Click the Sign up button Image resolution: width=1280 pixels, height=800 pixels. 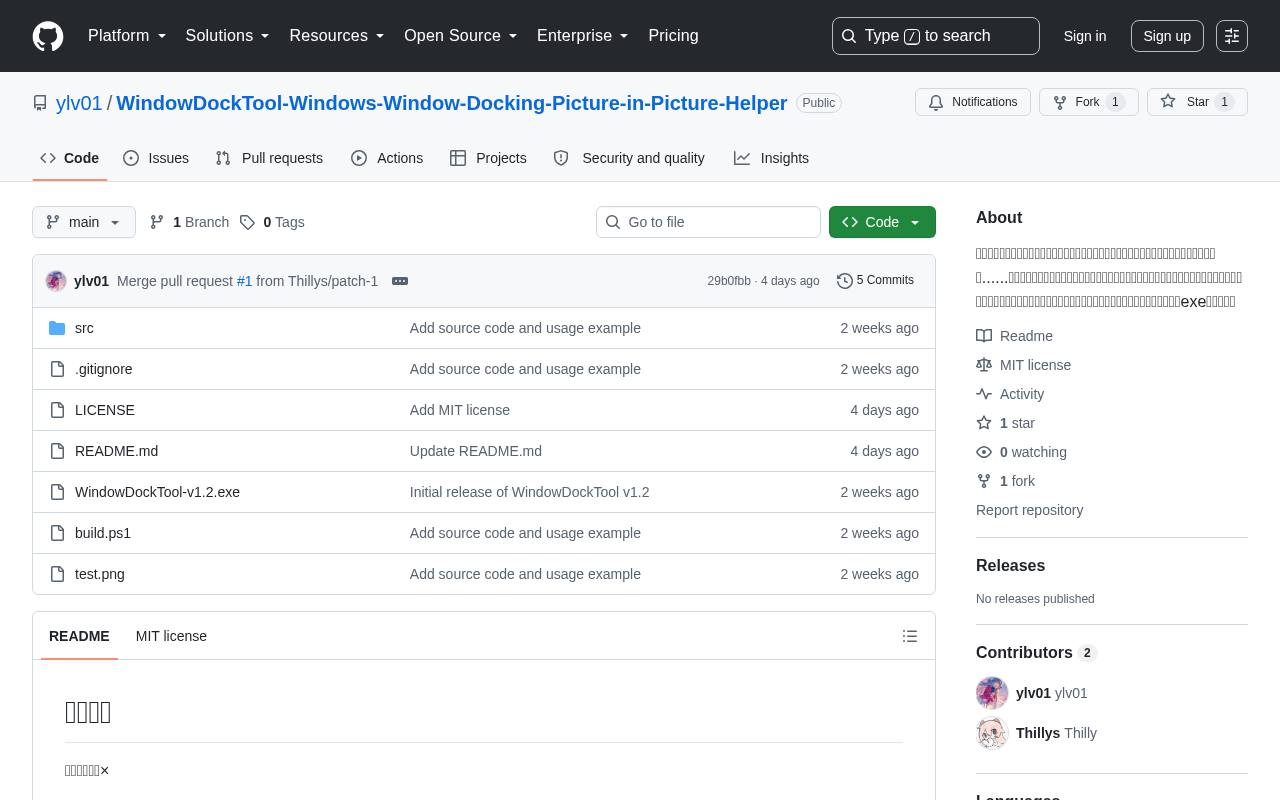tap(1167, 36)
